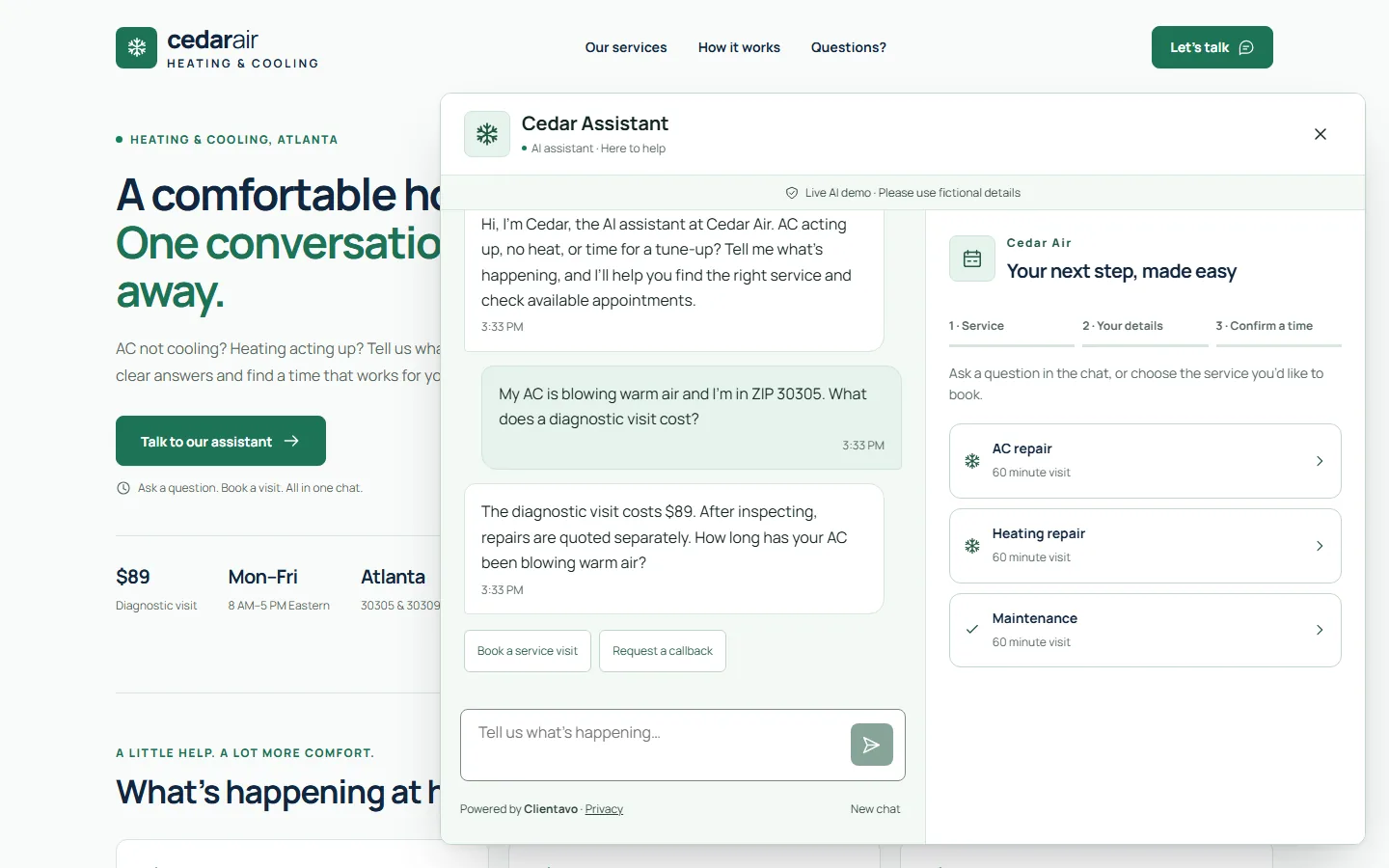Click the shield icon in Live AI demo banner
Viewport: 1389px width, 868px height.
[x=792, y=193]
